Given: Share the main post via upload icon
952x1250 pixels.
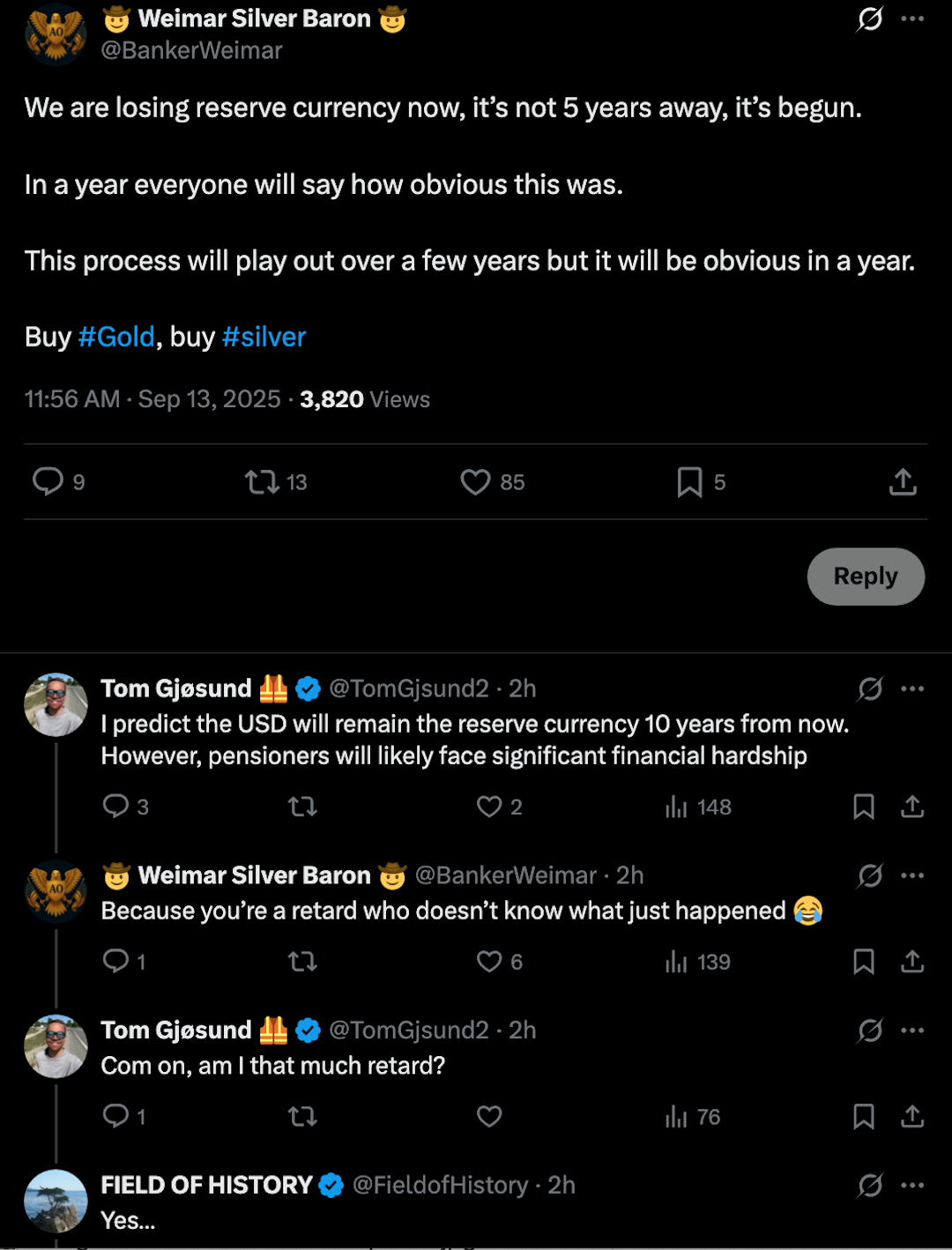Looking at the screenshot, I should (903, 481).
